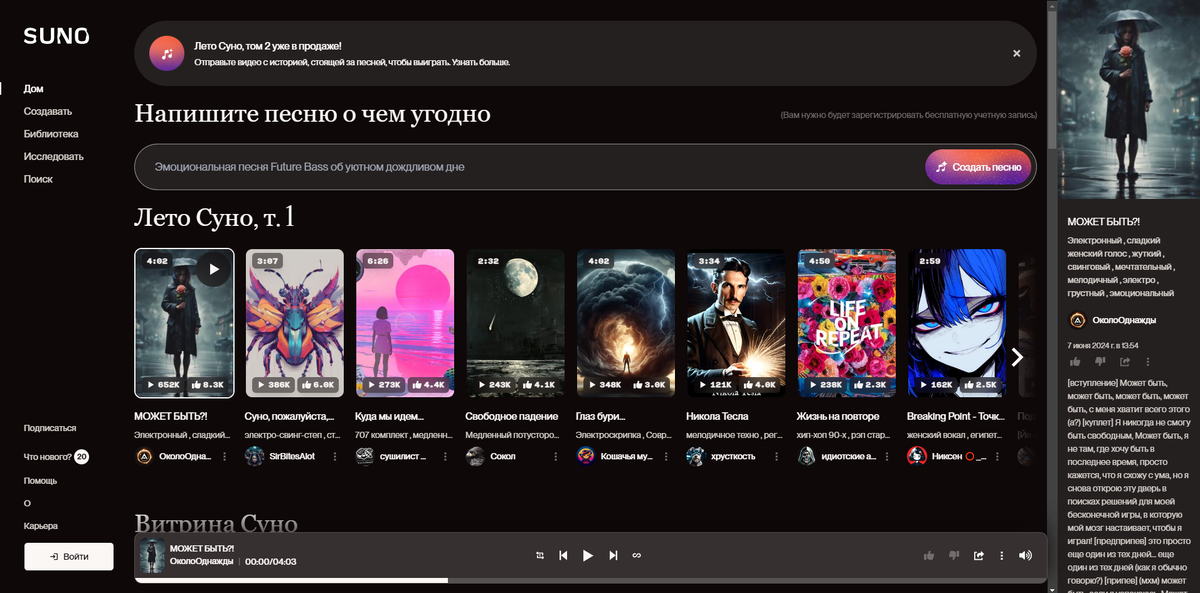1200x593 pixels.
Task: Skip to previous track in player
Action: 564,555
